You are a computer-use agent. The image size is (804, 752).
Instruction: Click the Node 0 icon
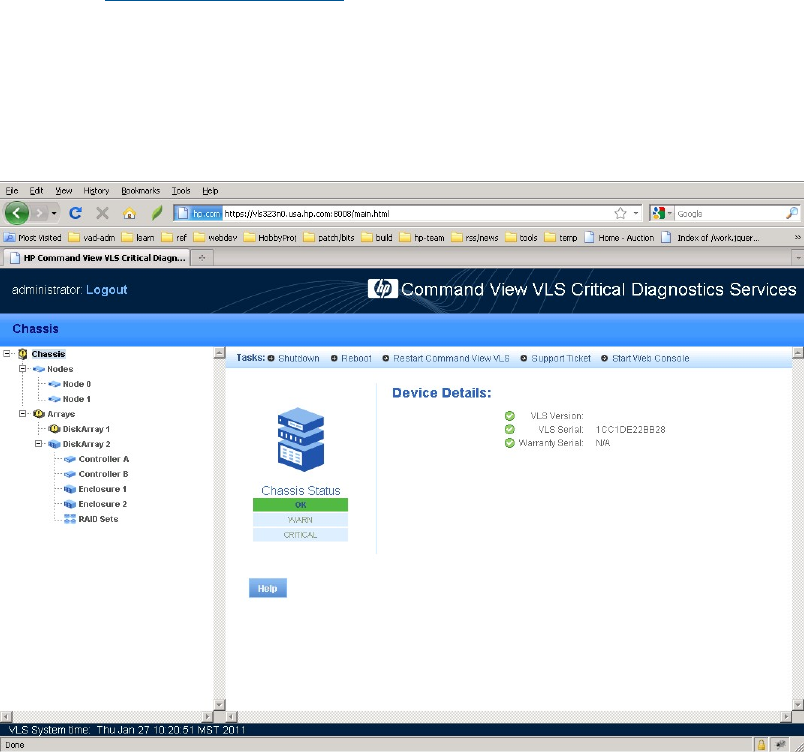[x=54, y=384]
